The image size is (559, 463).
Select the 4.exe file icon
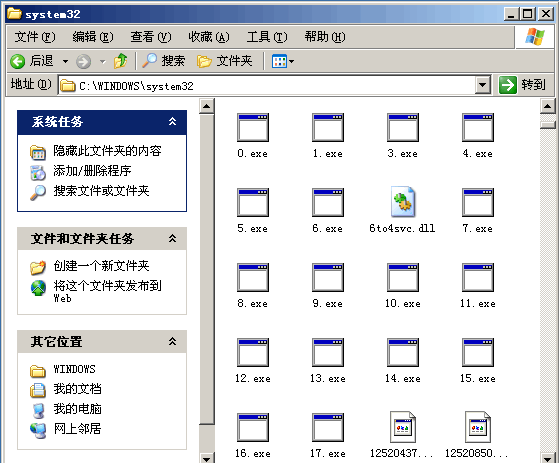[x=478, y=128]
